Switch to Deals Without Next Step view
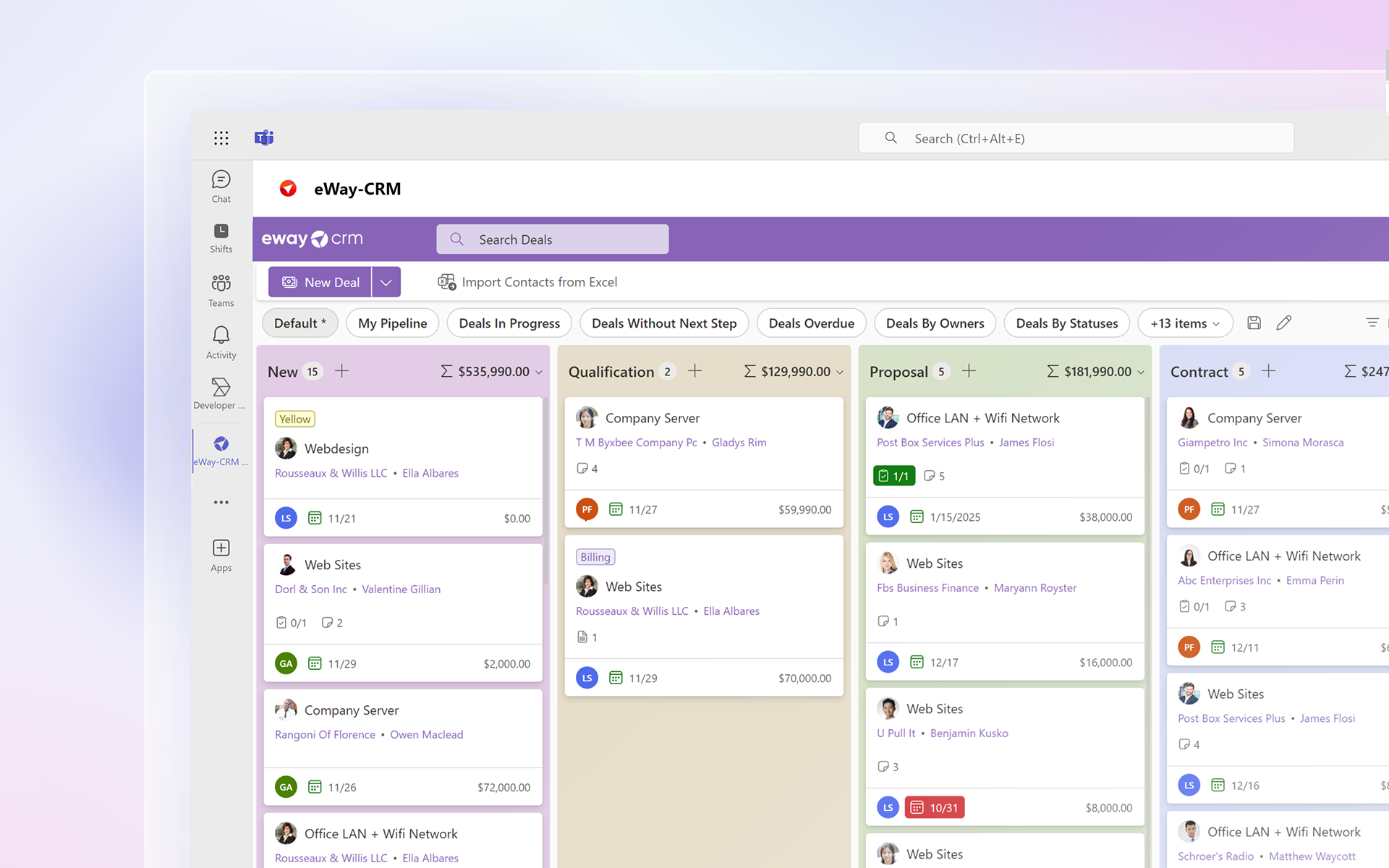Image resolution: width=1389 pixels, height=868 pixels. pyautogui.click(x=664, y=323)
